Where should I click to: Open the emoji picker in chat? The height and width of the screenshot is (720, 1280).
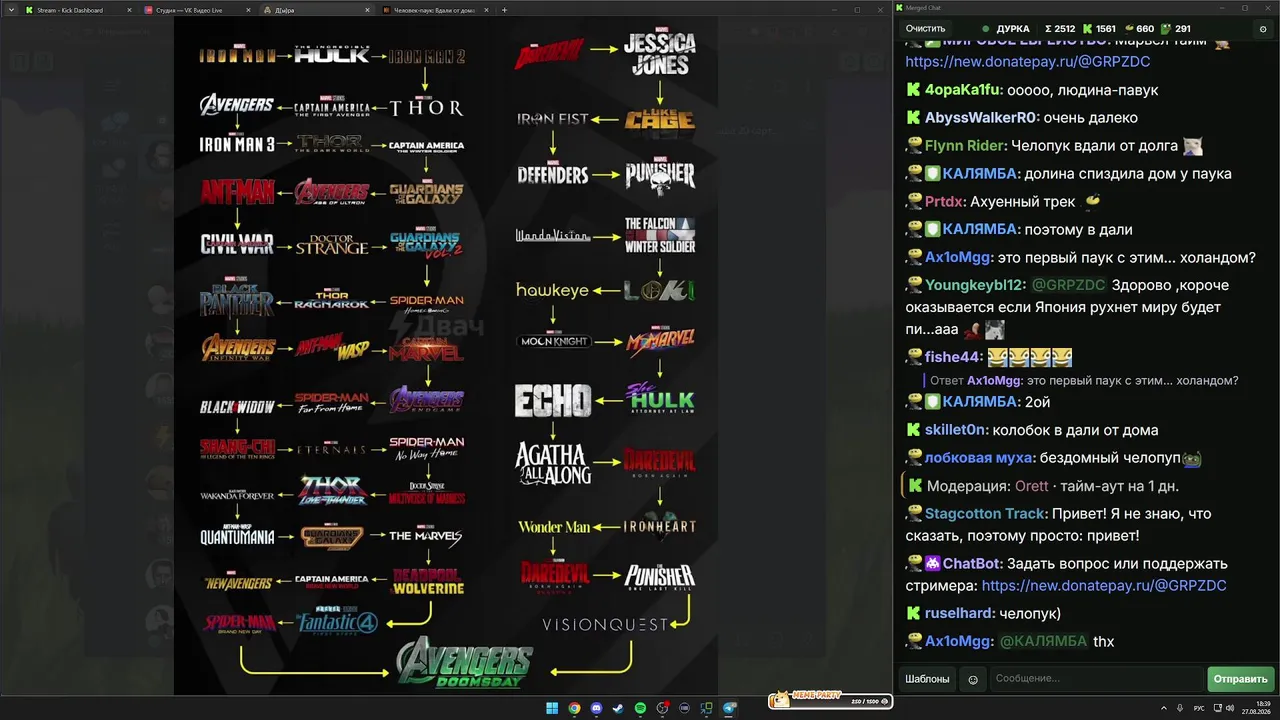973,679
